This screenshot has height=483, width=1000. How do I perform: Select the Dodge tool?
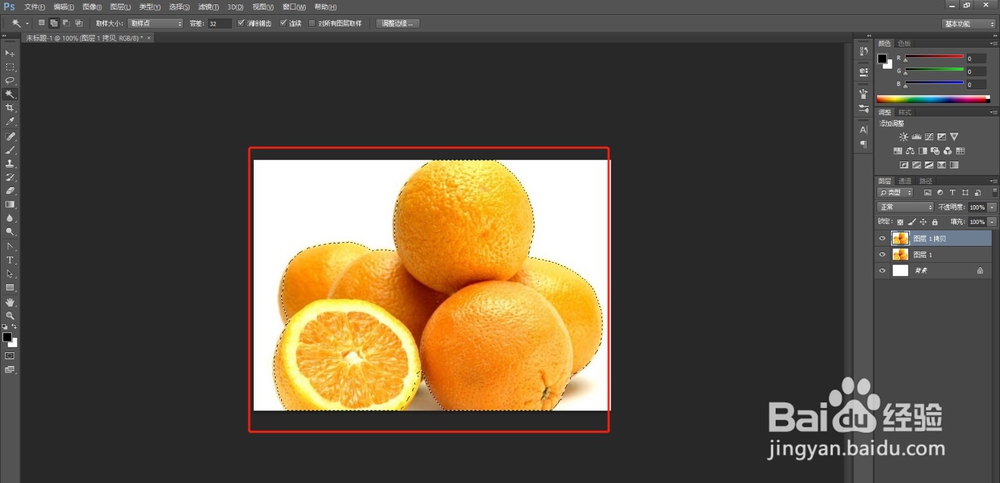[10, 232]
